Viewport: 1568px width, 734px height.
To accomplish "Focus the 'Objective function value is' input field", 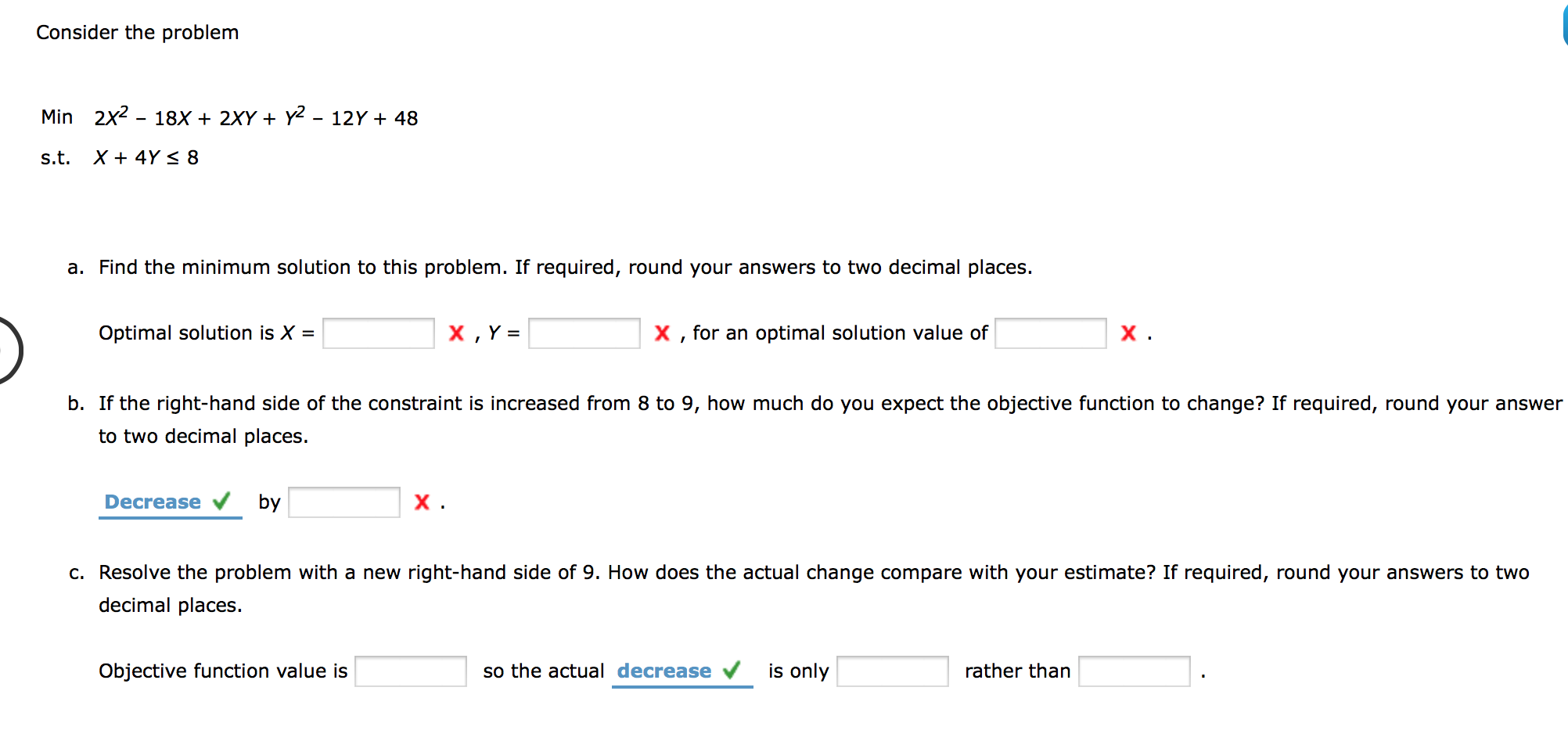I will click(x=411, y=671).
